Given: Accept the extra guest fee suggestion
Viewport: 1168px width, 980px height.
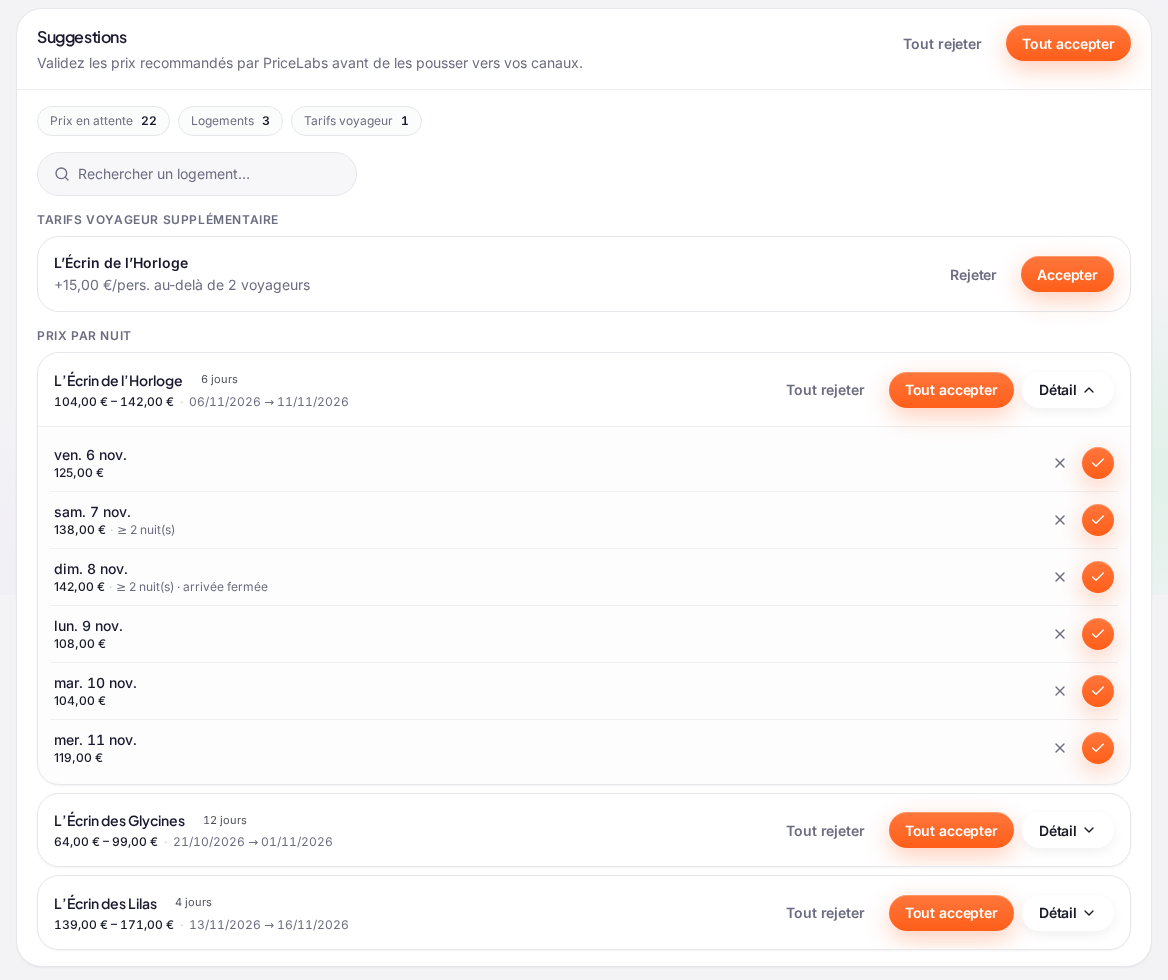Looking at the screenshot, I should [x=1067, y=275].
